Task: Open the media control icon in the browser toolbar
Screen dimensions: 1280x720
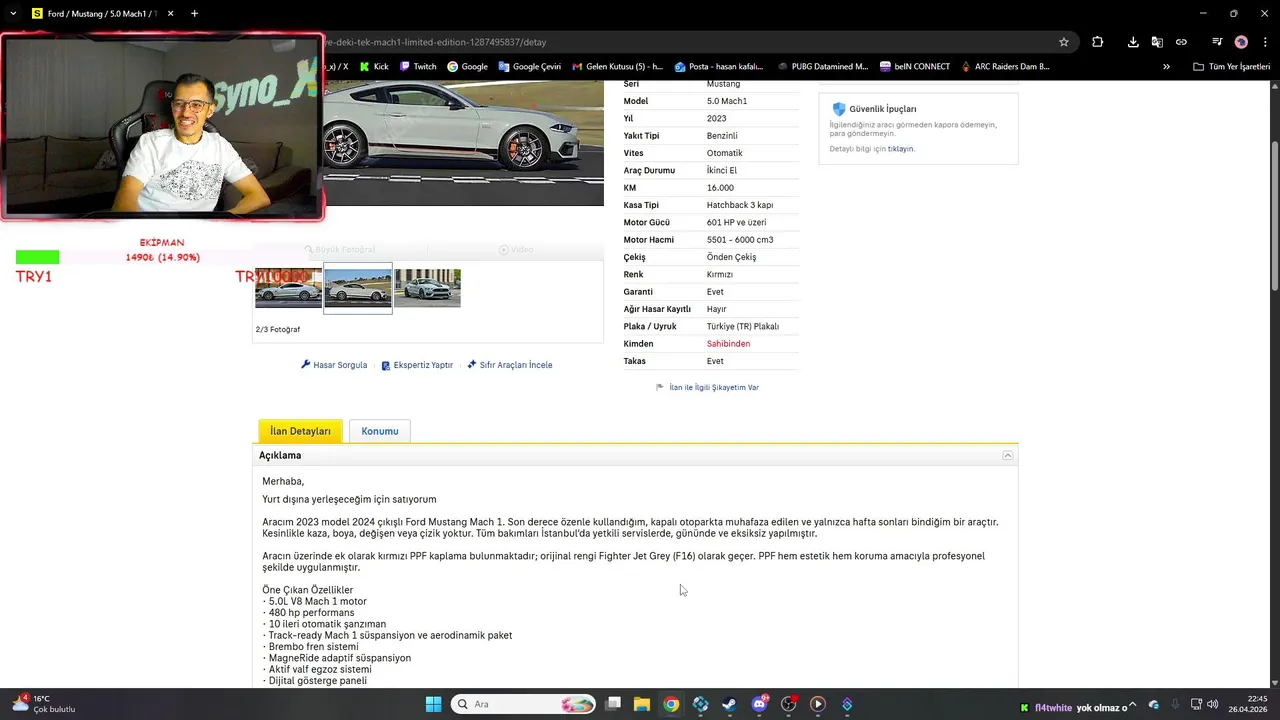Action: pos(1217,42)
